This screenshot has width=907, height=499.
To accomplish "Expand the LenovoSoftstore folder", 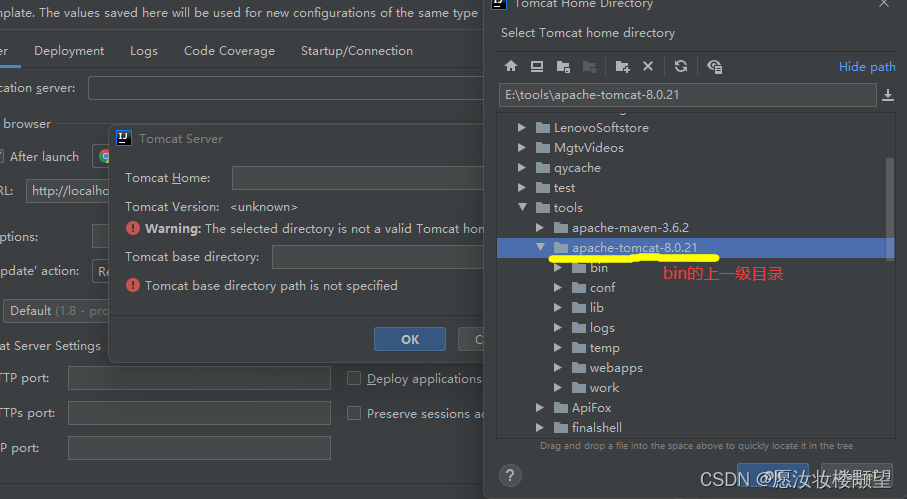I will point(522,127).
